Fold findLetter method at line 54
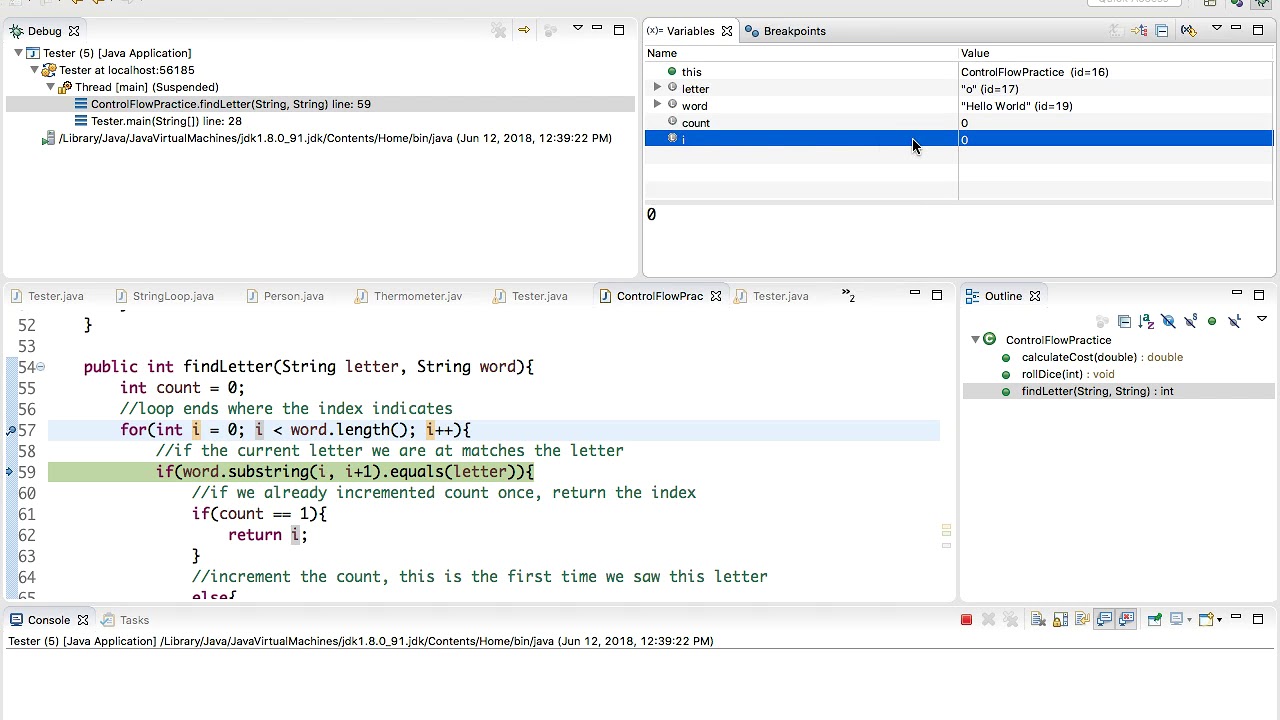This screenshot has height=720, width=1280. (40, 367)
